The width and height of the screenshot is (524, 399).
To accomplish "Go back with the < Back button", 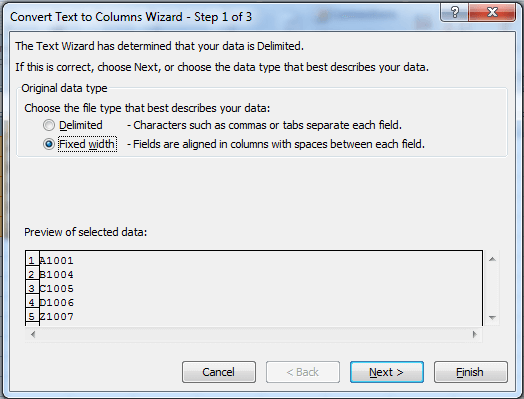I will point(303,372).
